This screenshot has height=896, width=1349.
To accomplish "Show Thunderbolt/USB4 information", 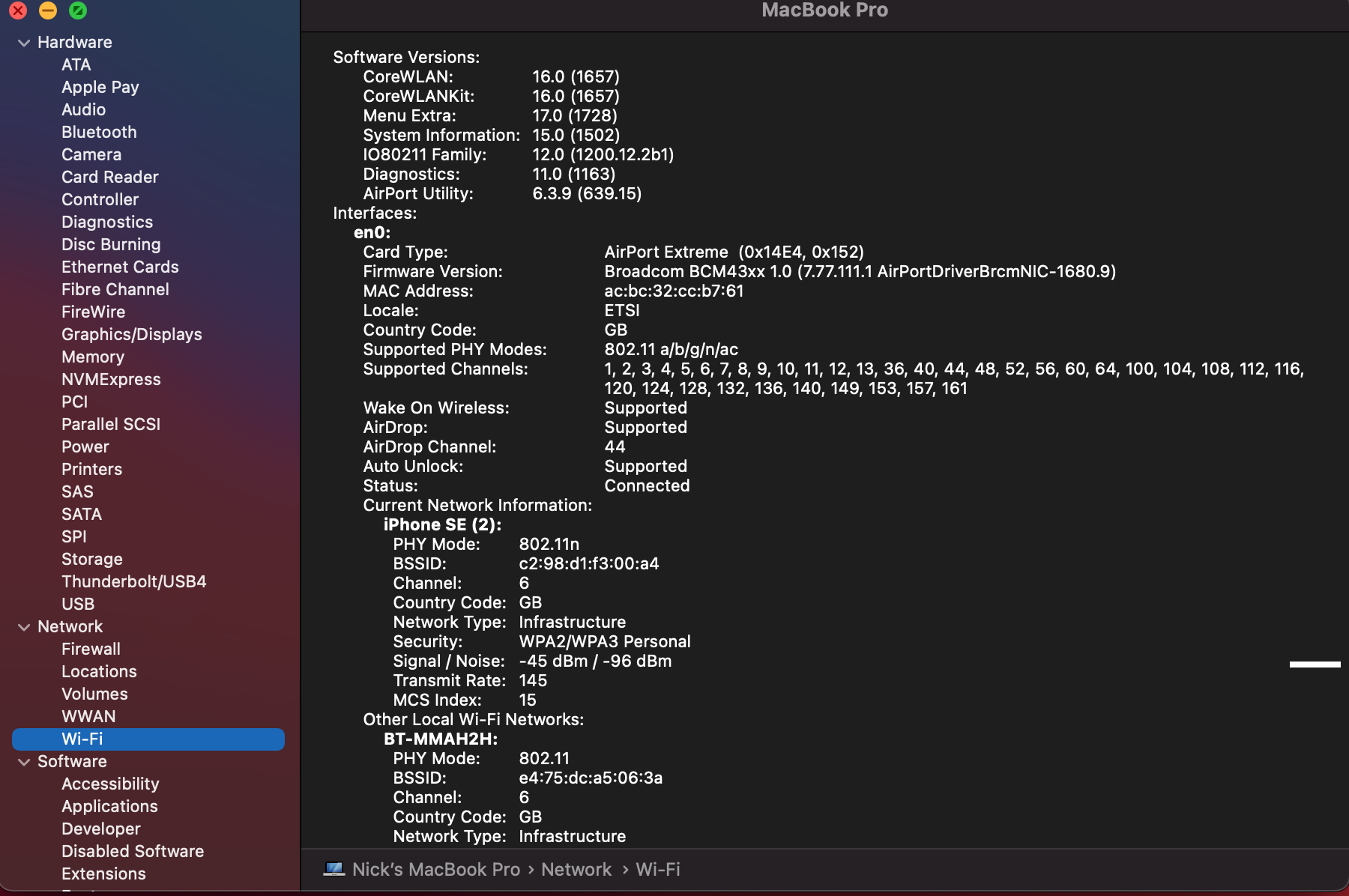I will click(x=134, y=582).
